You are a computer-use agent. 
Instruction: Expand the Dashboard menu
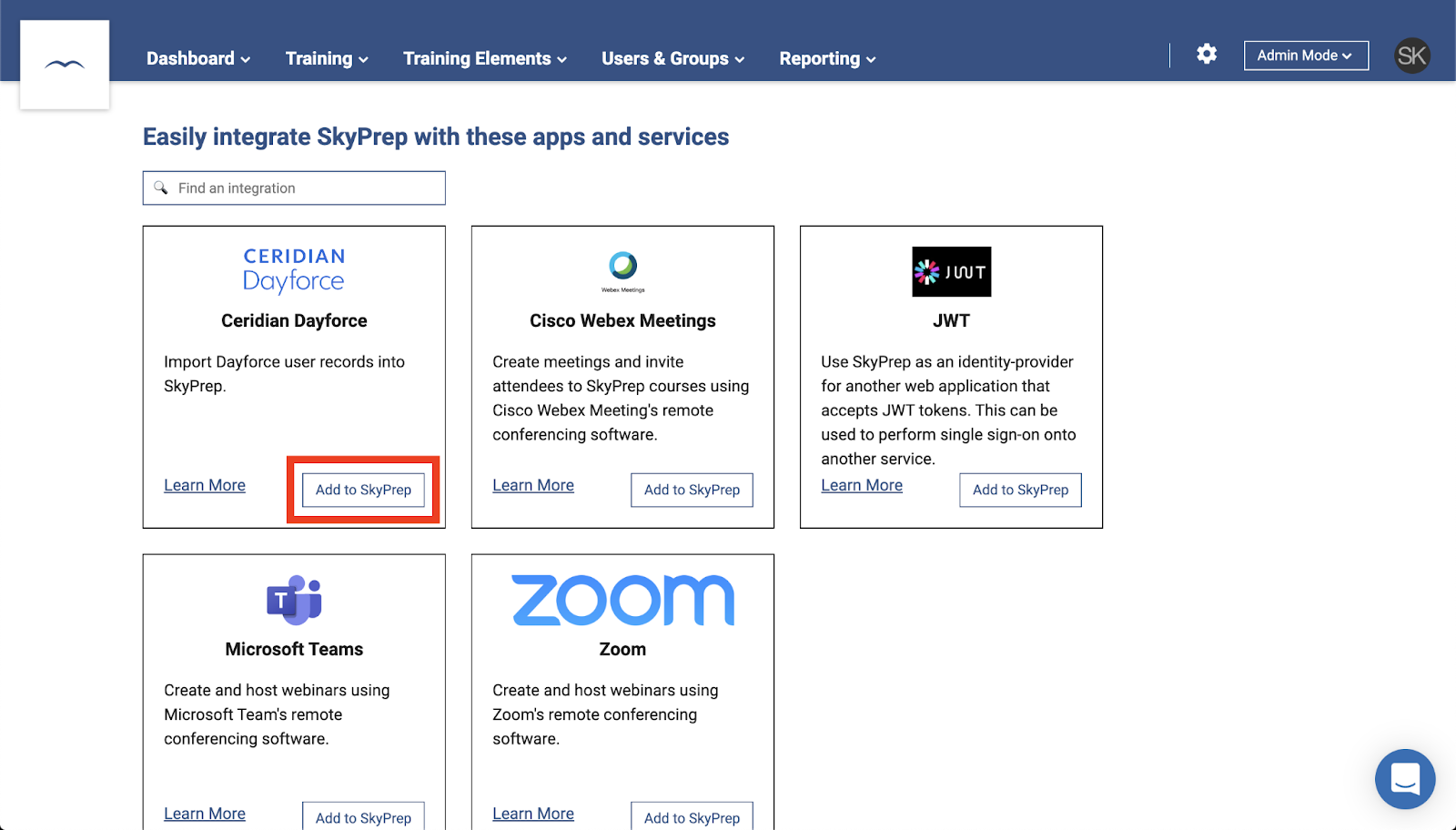click(198, 58)
